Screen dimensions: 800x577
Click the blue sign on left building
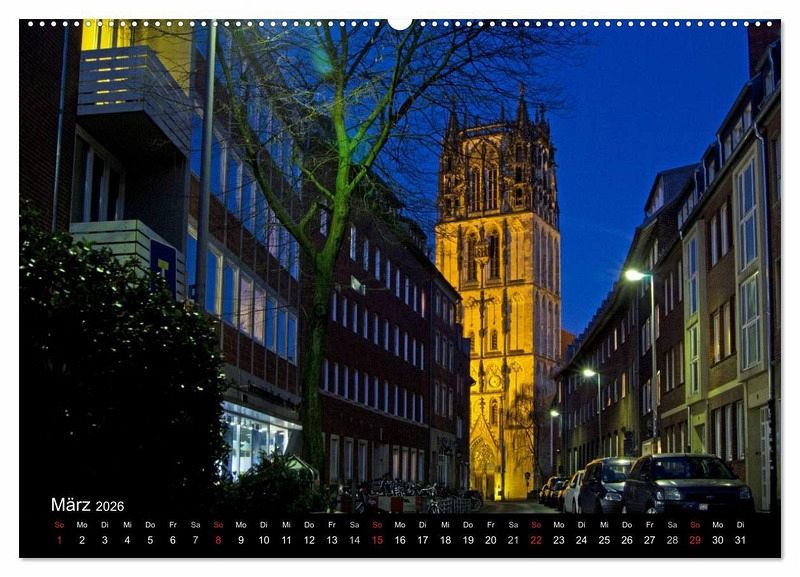click(163, 263)
